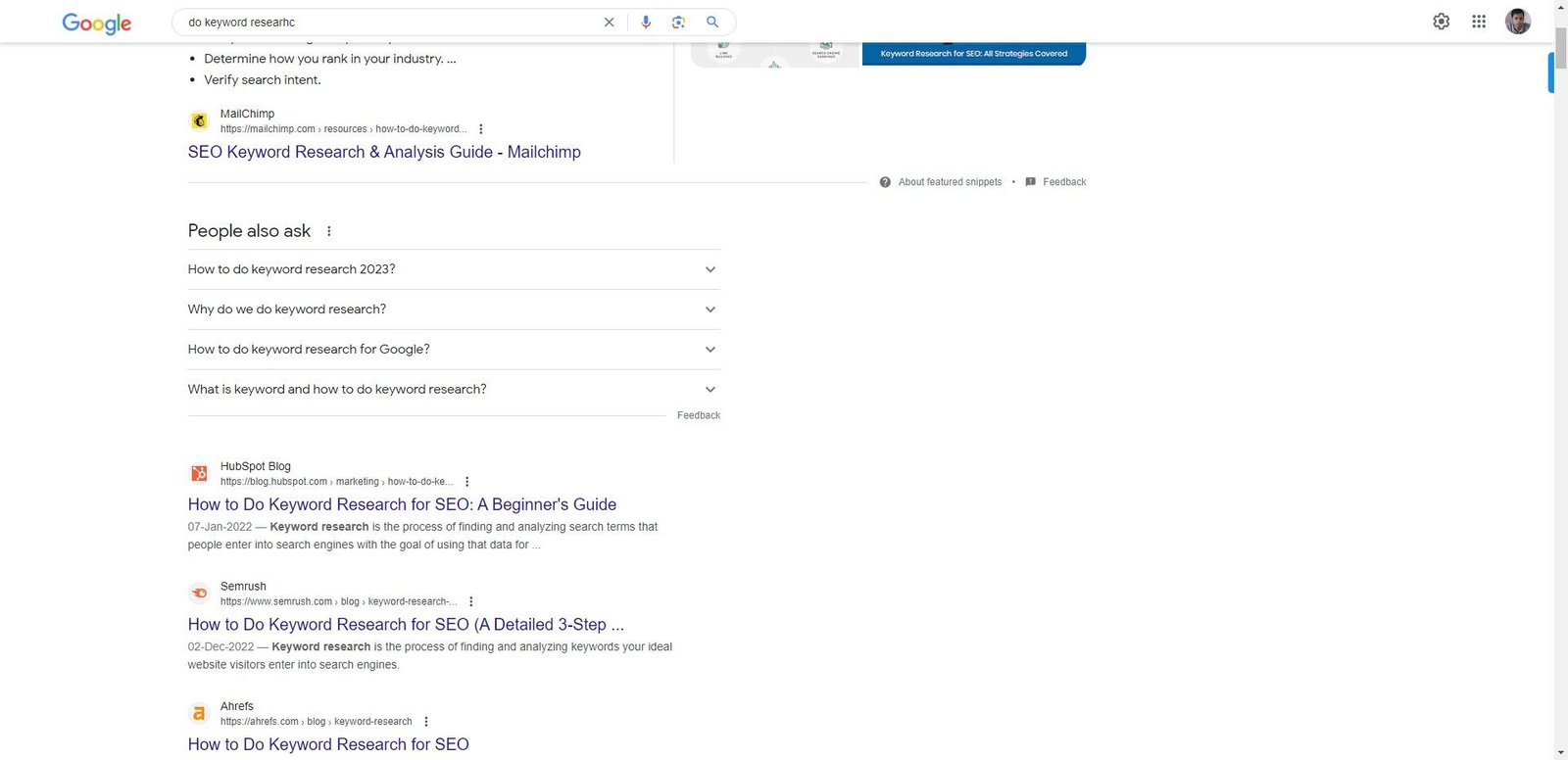Submit query with magnifier search icon
1568x760 pixels.
point(712,22)
